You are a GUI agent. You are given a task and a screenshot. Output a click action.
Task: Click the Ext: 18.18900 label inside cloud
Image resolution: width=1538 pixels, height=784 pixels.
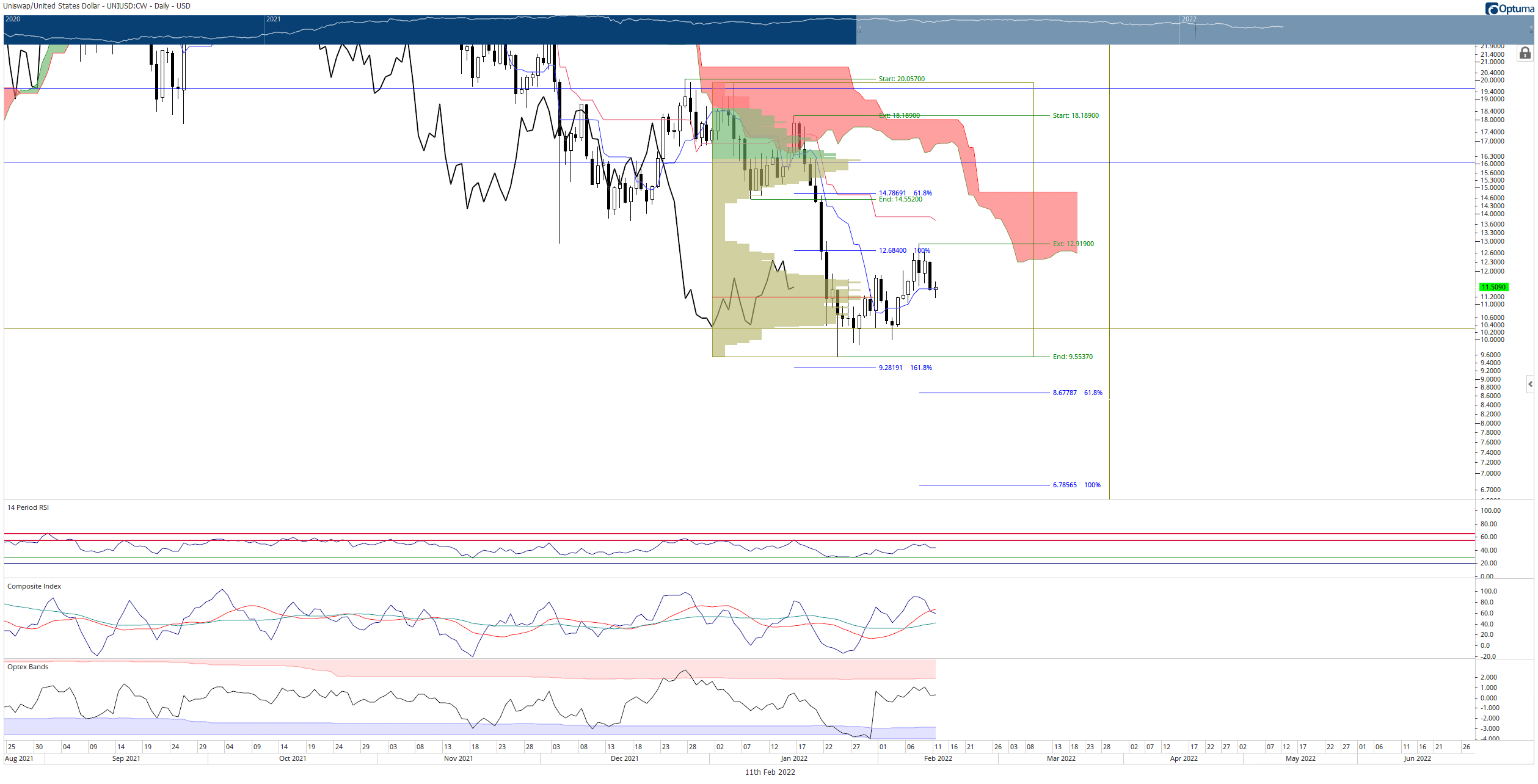[899, 115]
